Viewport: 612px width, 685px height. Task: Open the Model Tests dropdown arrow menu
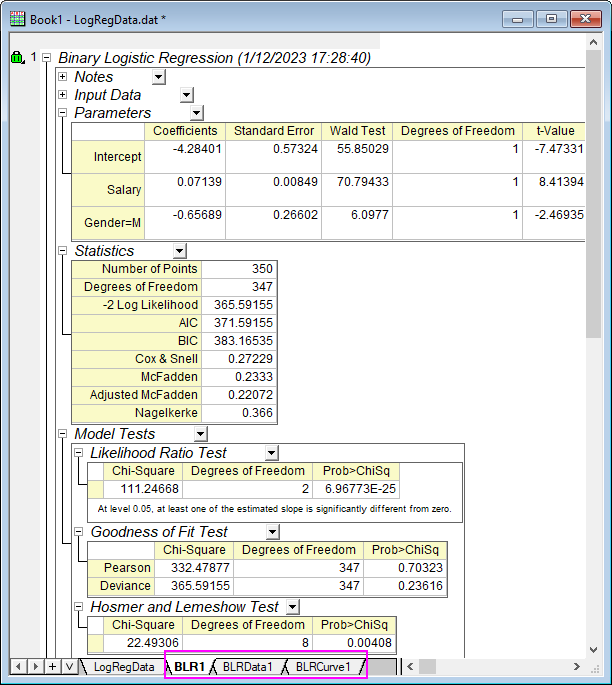[x=201, y=434]
